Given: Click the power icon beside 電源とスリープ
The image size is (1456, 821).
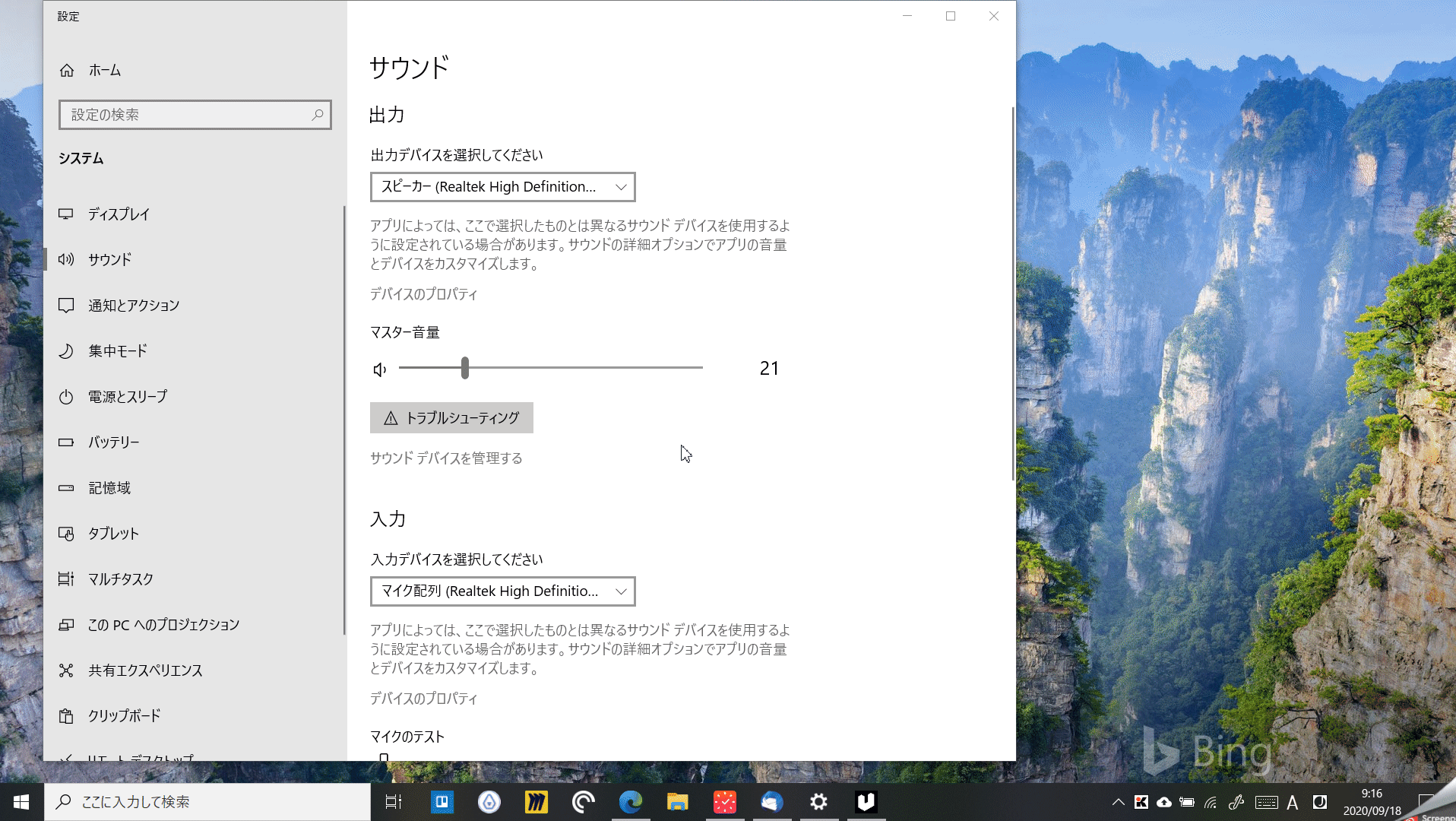Looking at the screenshot, I should (66, 397).
